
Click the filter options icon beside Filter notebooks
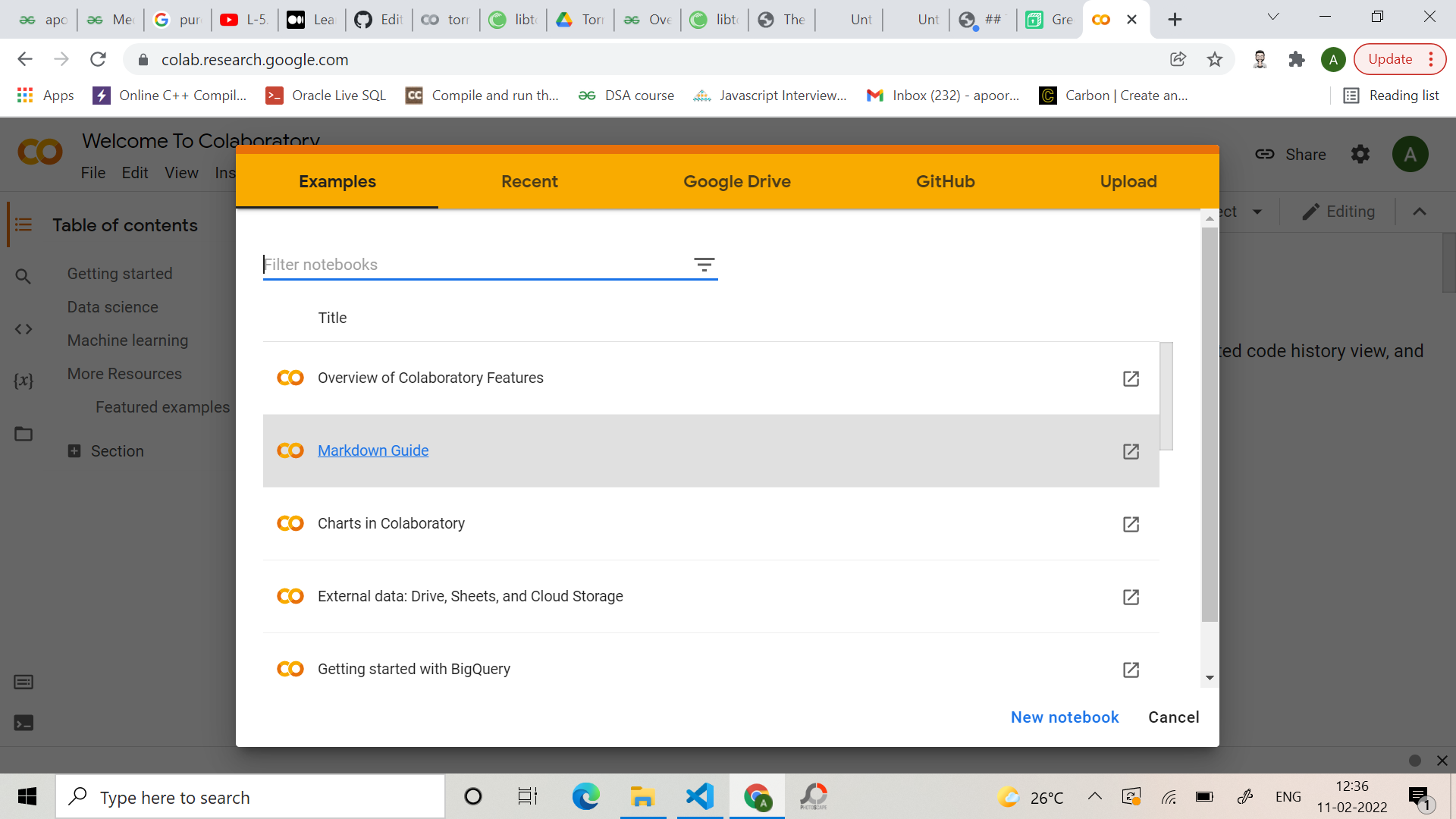click(x=704, y=265)
